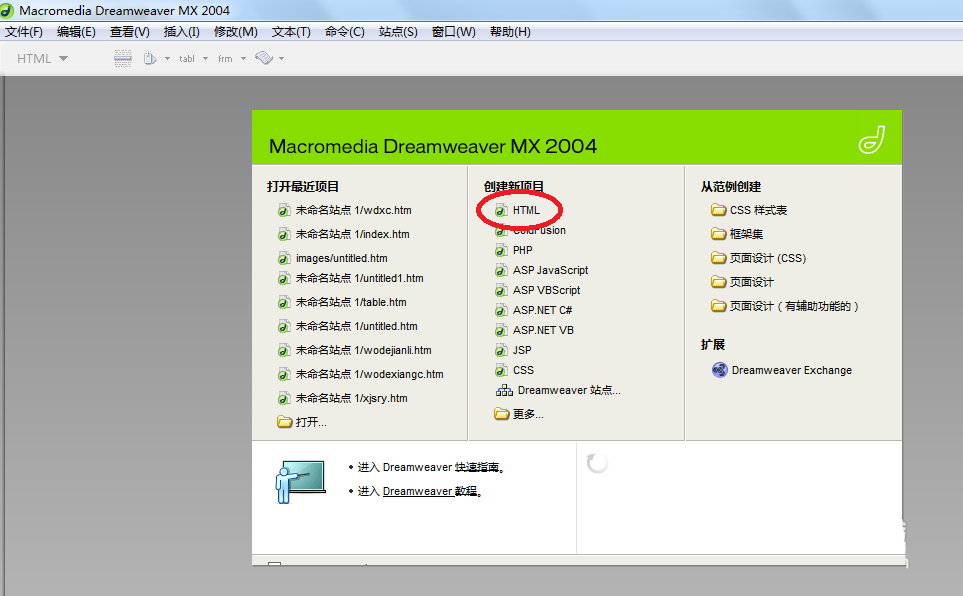
Task: Open the 文本(T) menu
Action: point(291,32)
